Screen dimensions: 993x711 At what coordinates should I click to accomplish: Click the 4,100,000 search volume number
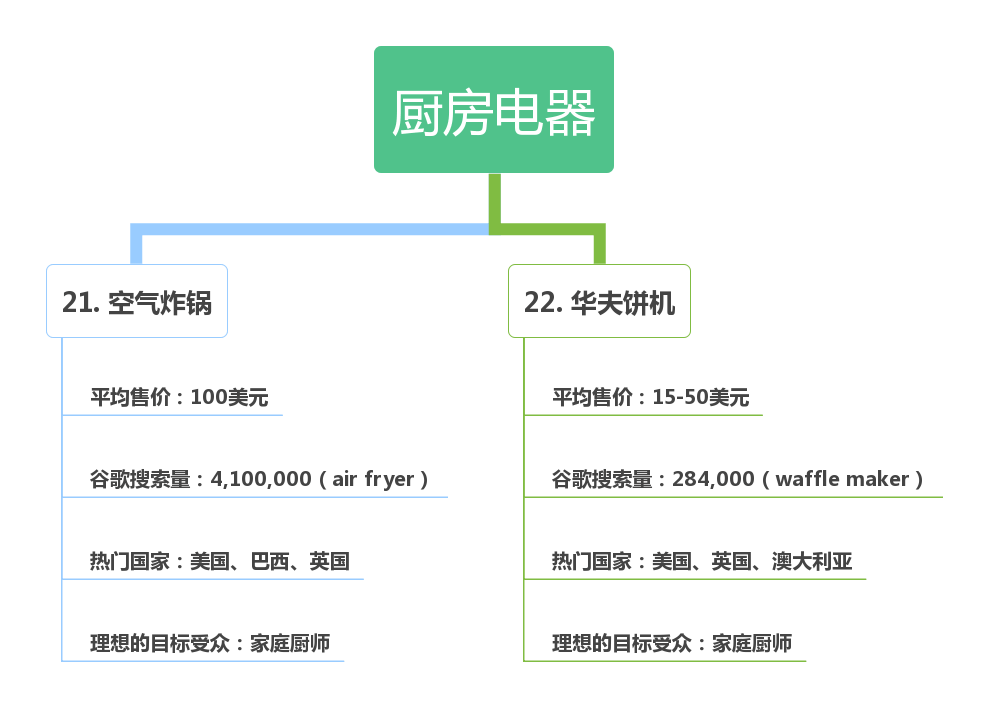tap(261, 479)
